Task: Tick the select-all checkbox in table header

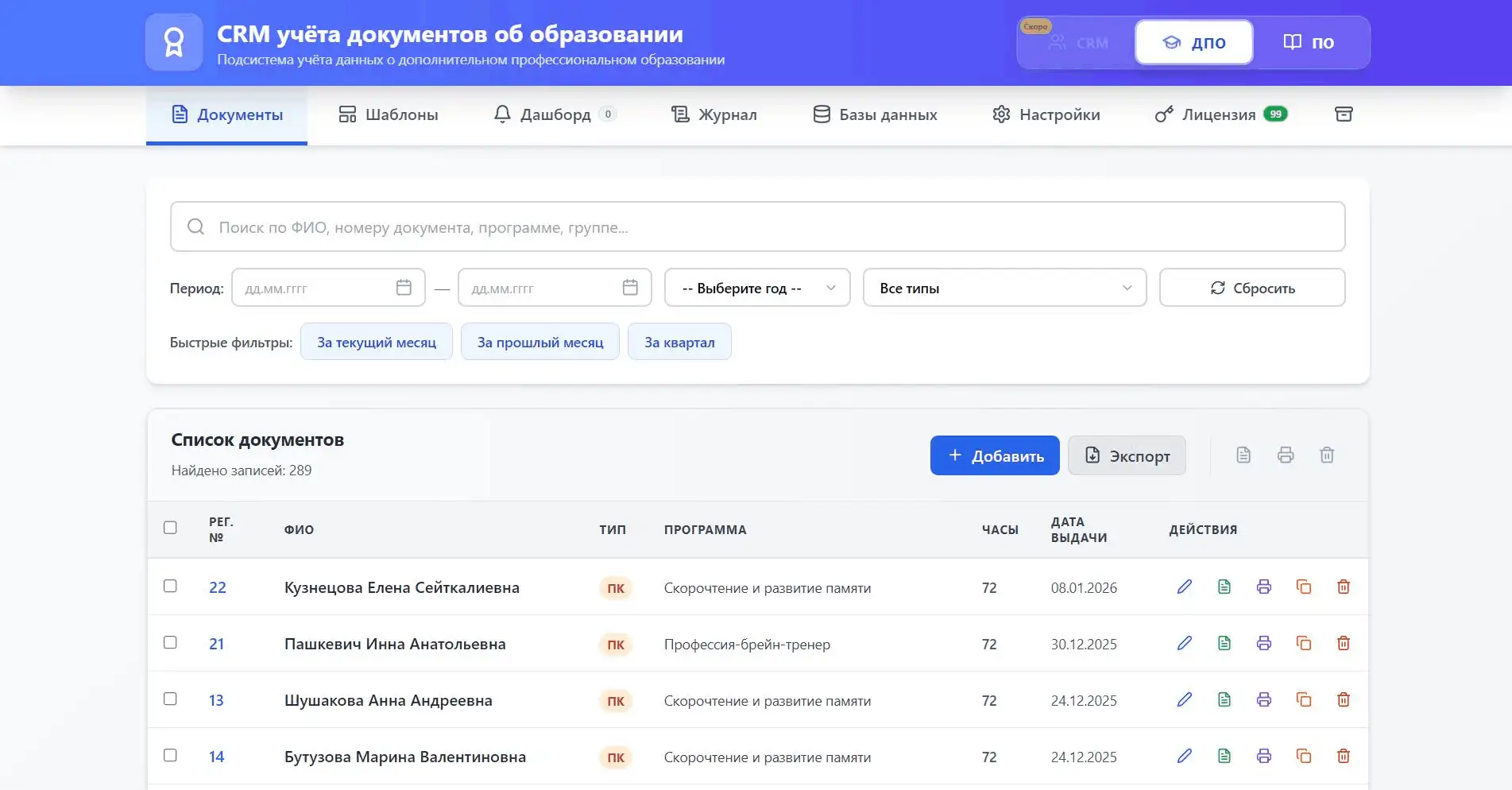Action: point(170,528)
